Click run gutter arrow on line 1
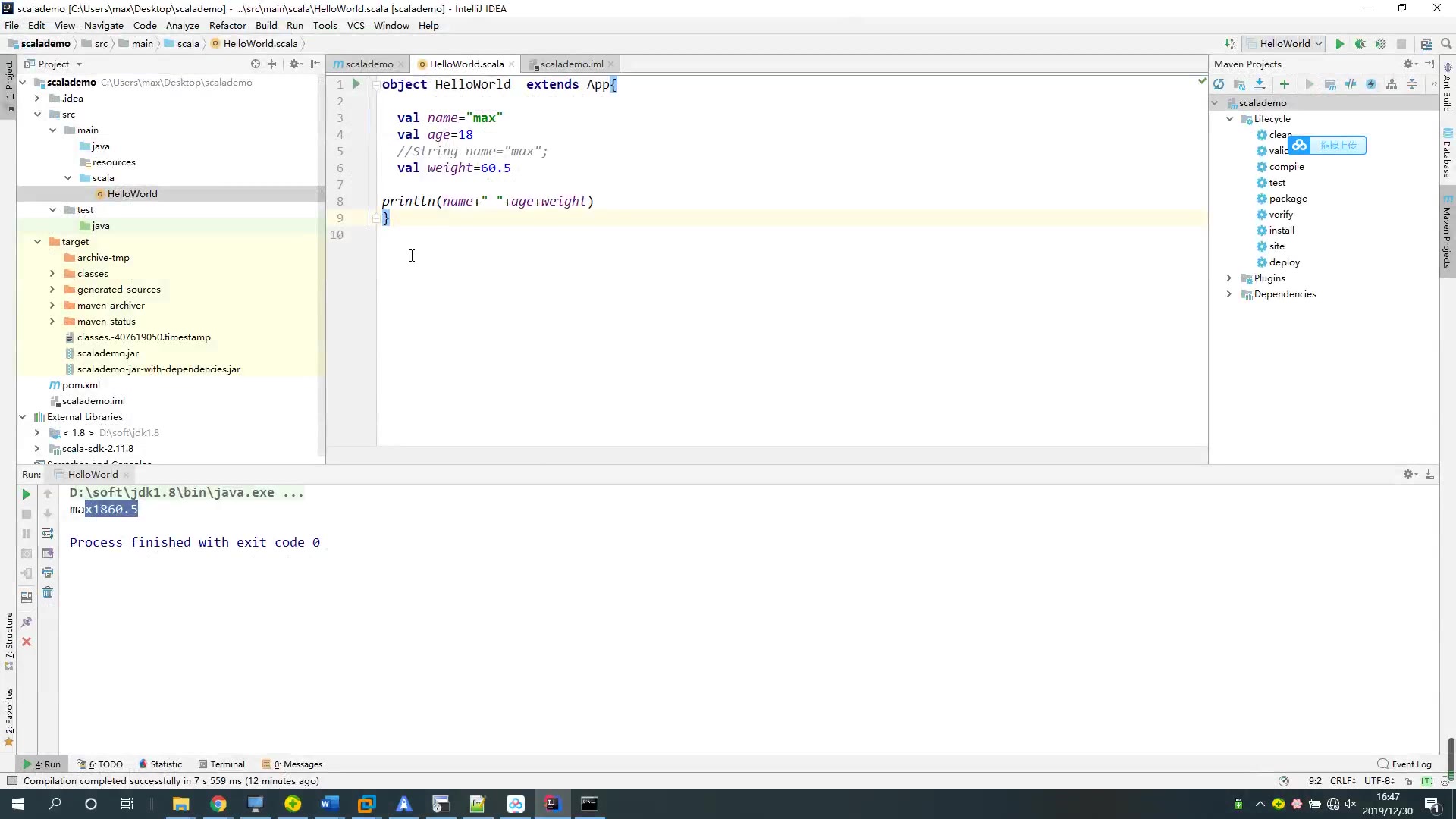This screenshot has height=819, width=1456. (356, 84)
